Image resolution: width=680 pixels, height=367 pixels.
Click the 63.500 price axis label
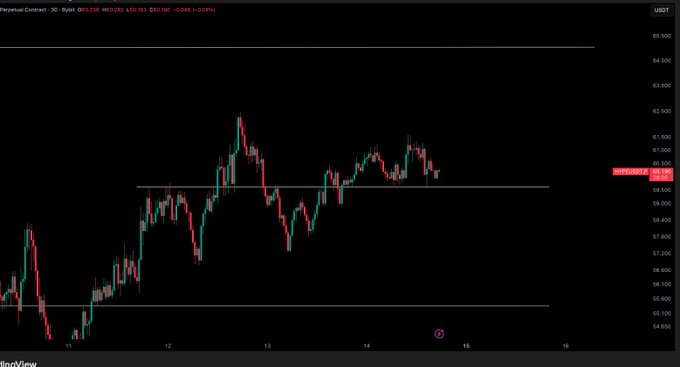tap(661, 86)
